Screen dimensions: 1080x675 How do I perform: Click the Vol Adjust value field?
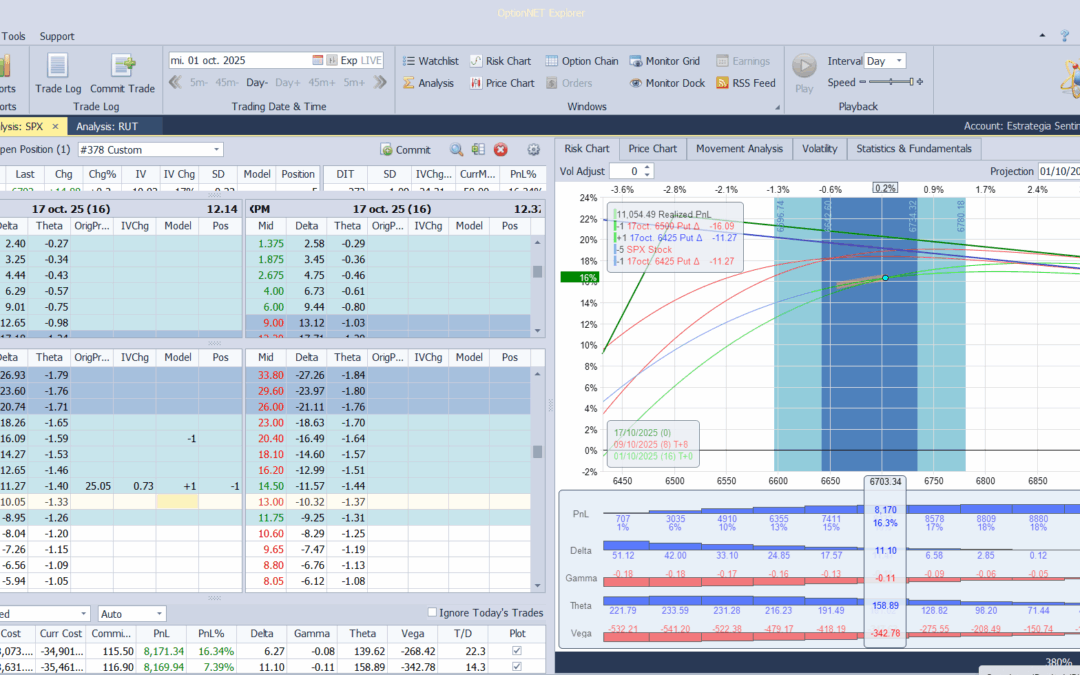tap(625, 171)
